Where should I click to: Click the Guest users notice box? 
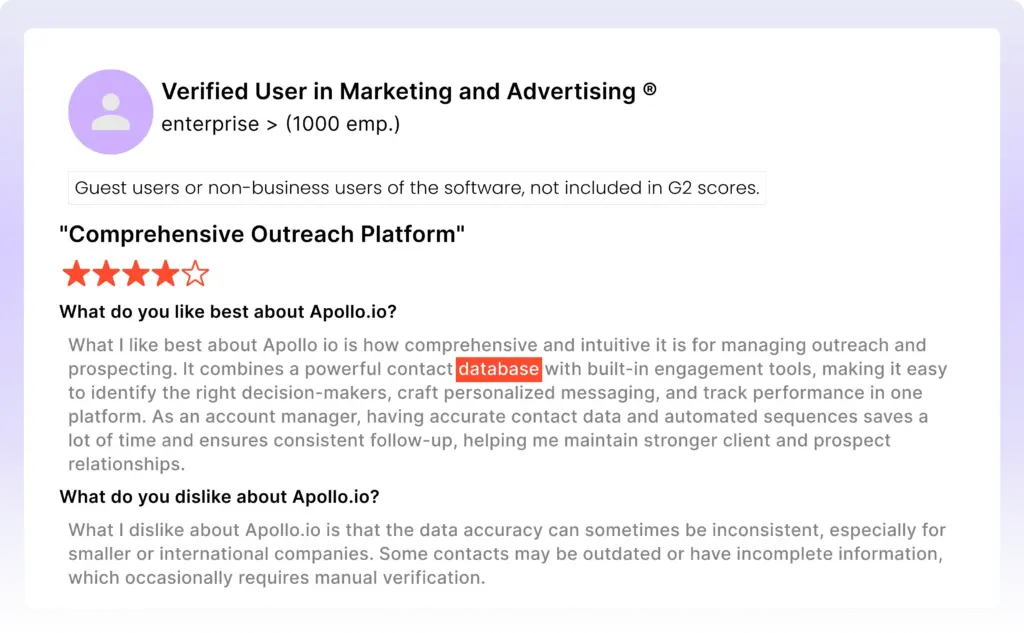418,188
